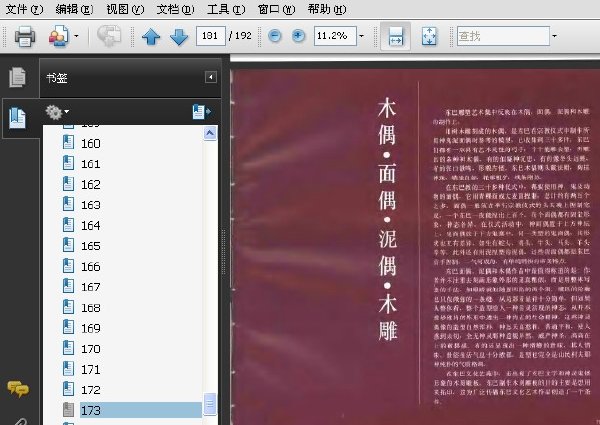
Task: Open the Attachments paperclip icon
Action: coord(19,421)
